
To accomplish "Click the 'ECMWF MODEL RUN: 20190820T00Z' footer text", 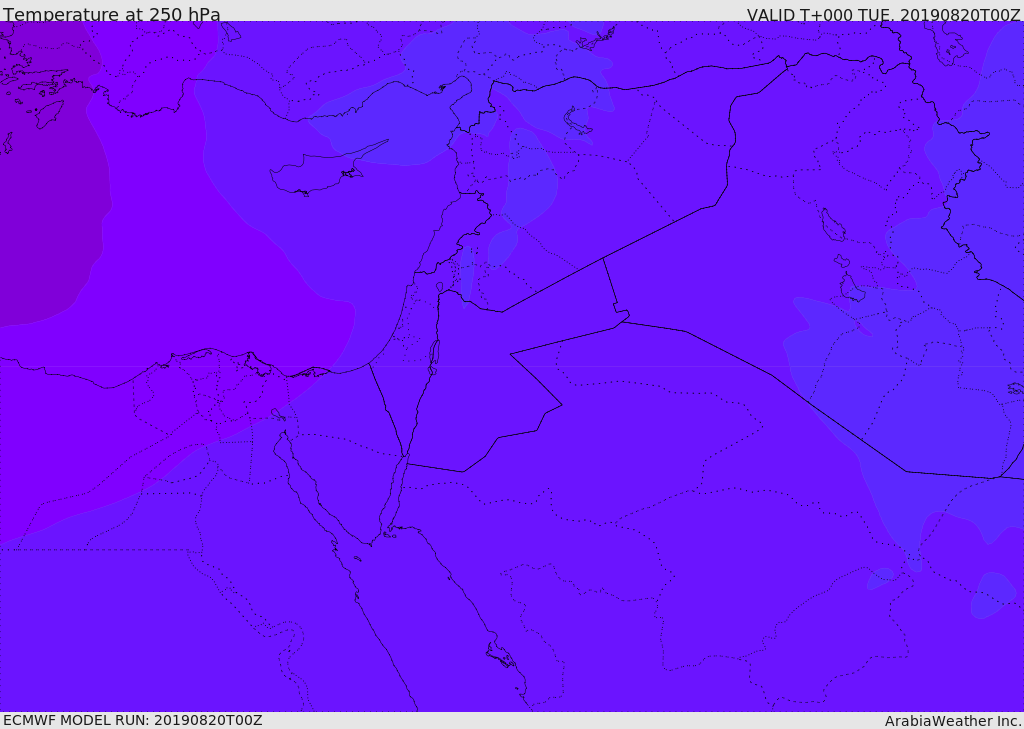I will click(133, 720).
